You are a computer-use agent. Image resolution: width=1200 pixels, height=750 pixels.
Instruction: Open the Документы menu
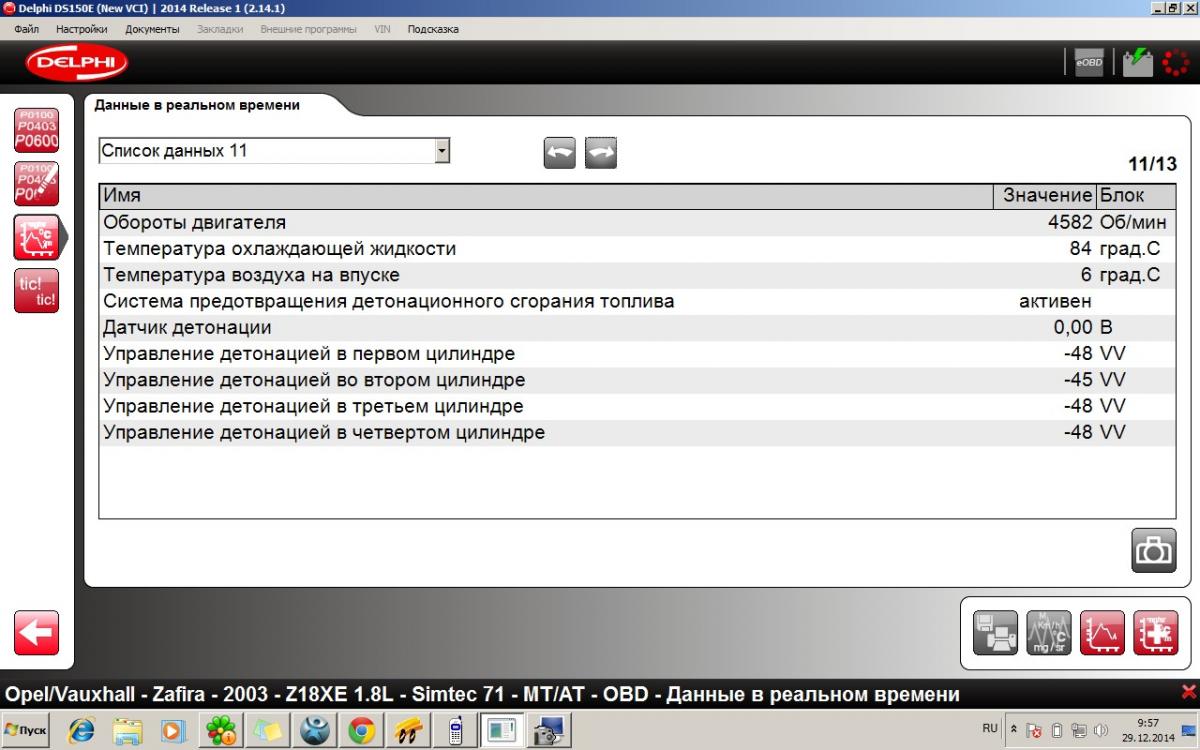click(x=152, y=29)
